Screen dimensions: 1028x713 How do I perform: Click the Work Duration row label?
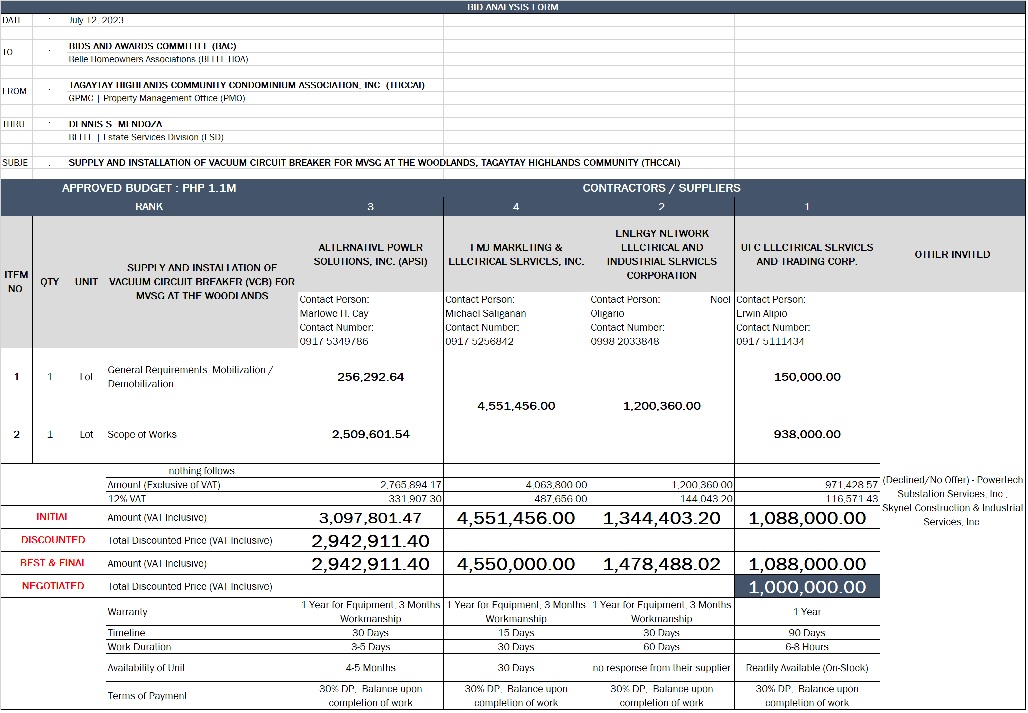[139, 647]
